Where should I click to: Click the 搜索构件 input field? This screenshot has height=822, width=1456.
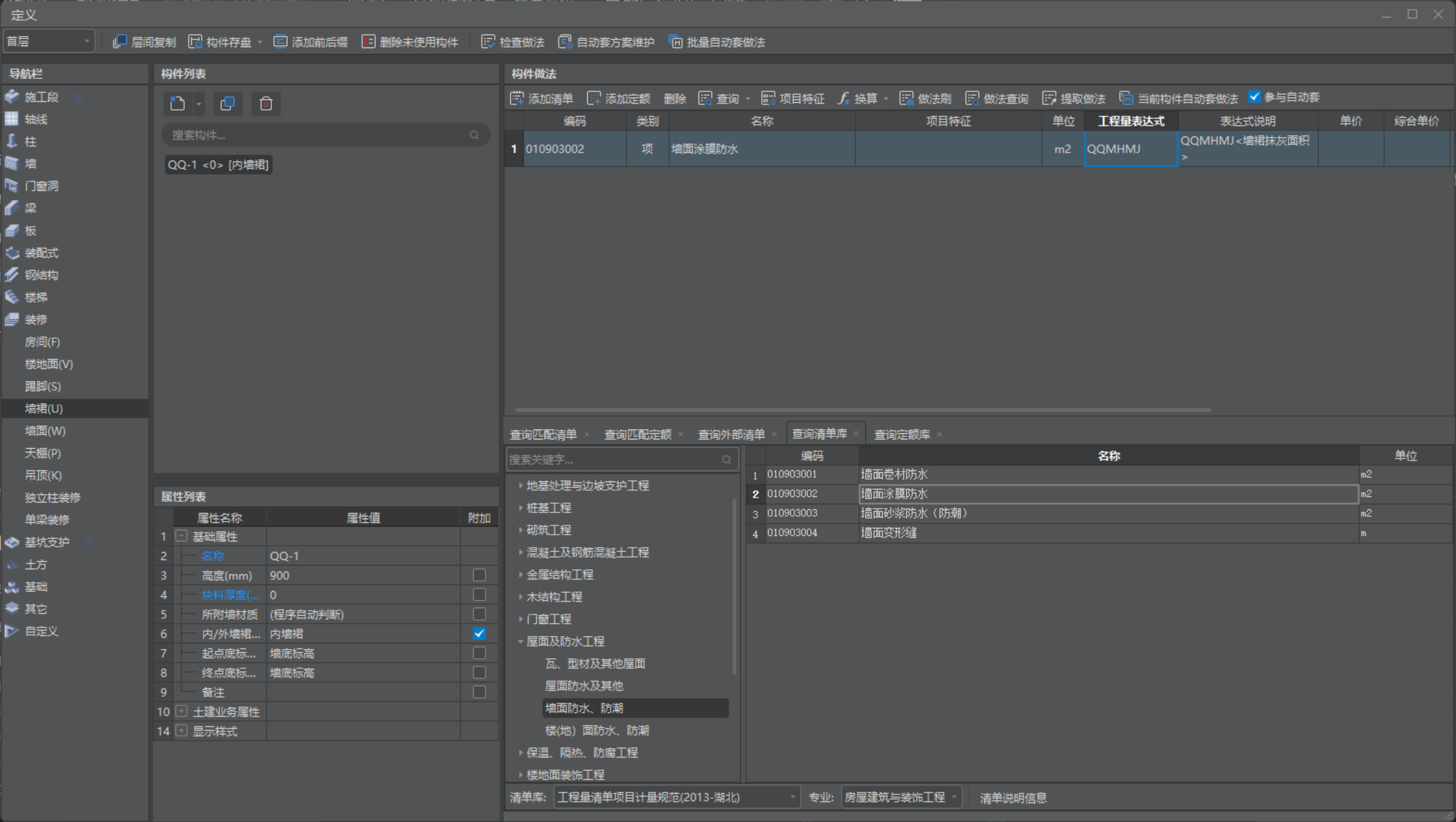click(x=326, y=135)
